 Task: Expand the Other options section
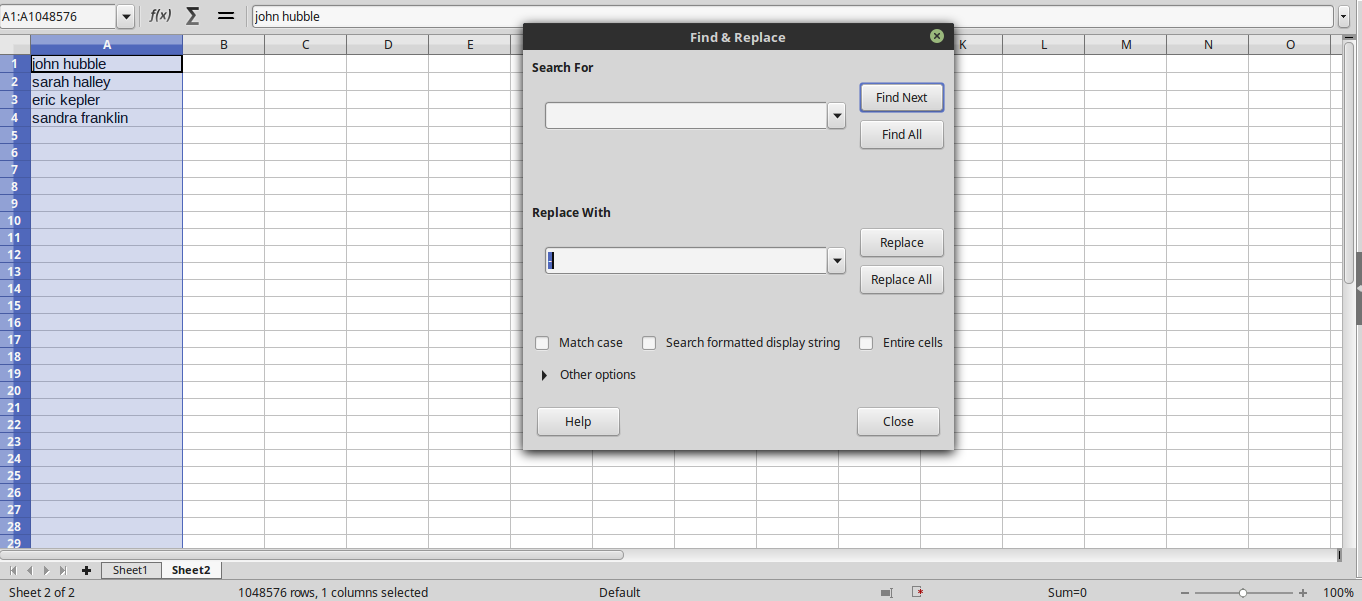[545, 375]
